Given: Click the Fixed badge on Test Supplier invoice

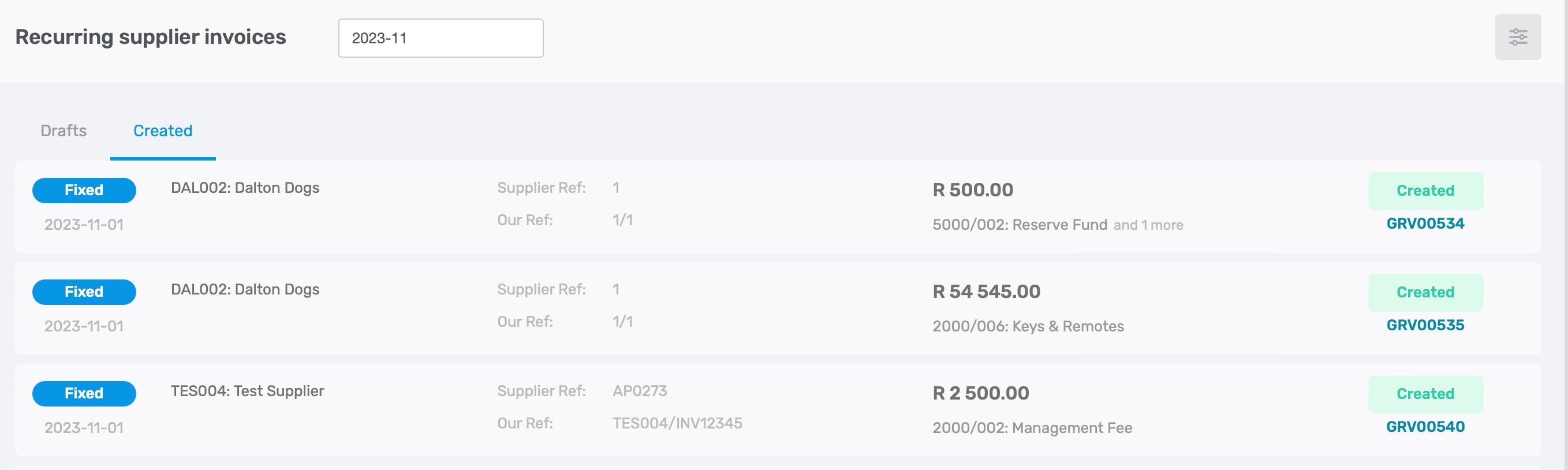Looking at the screenshot, I should [x=84, y=393].
